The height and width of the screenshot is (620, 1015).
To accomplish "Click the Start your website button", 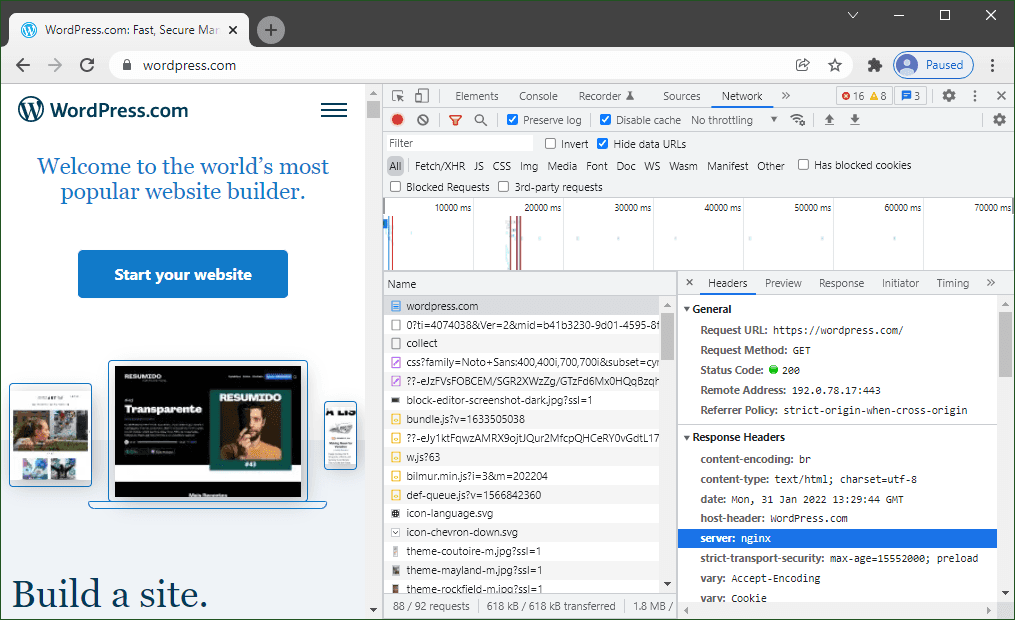I will pyautogui.click(x=183, y=274).
